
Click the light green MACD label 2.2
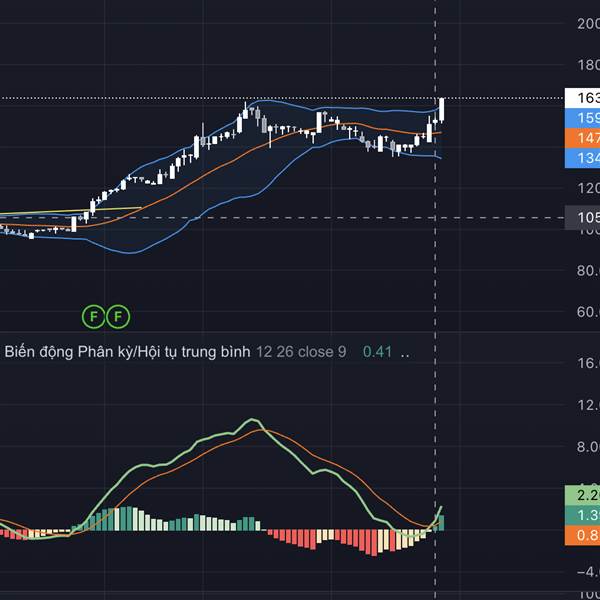(x=582, y=495)
